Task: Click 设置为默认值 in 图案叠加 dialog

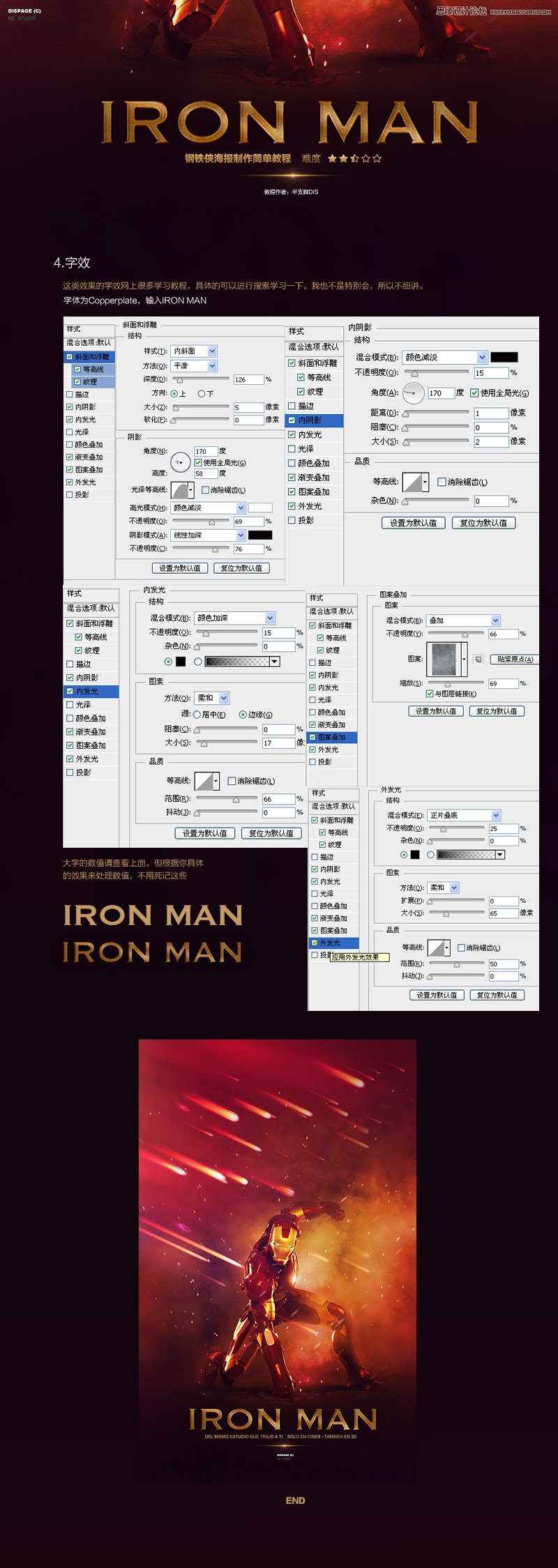Action: (436, 711)
